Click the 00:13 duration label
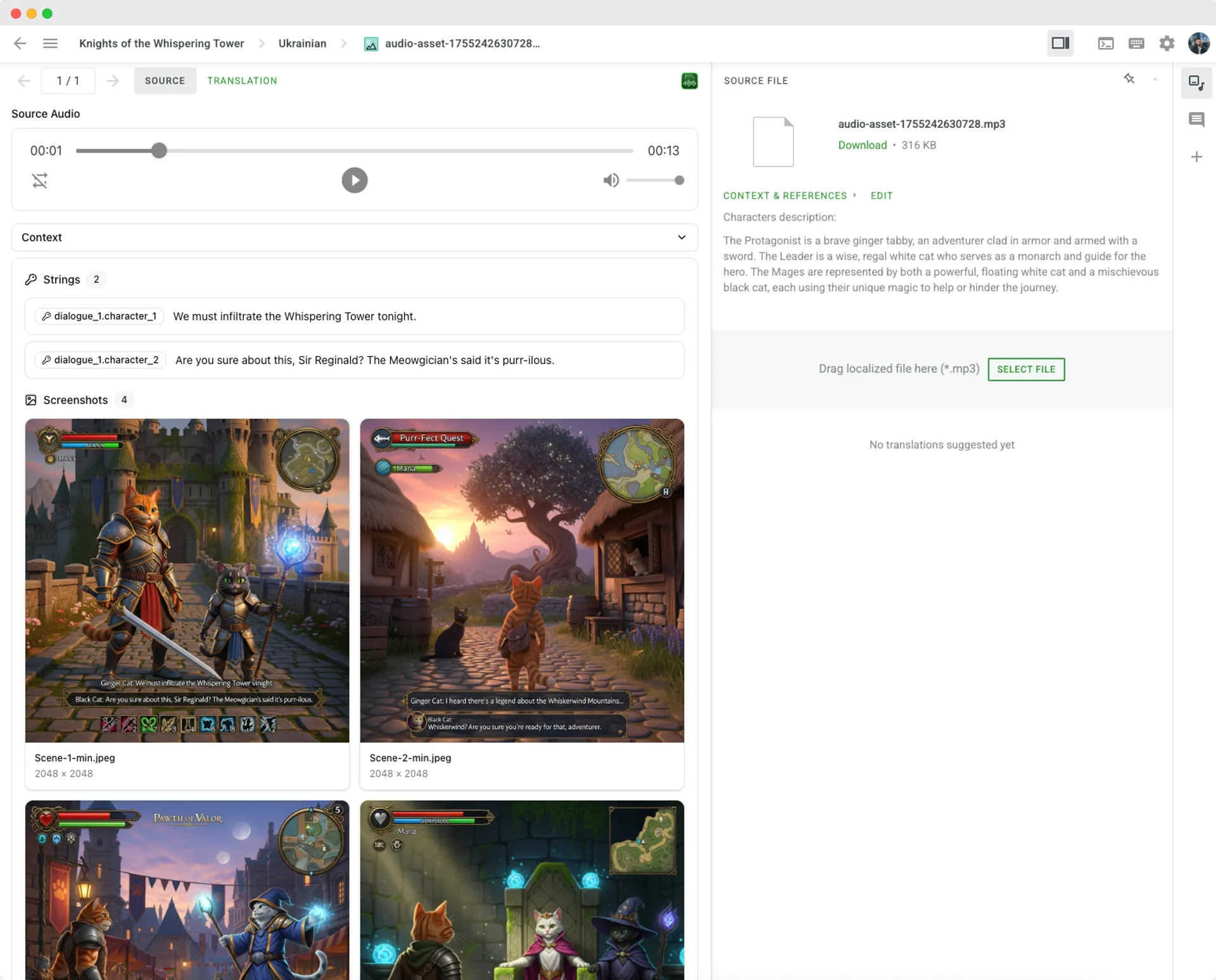The image size is (1216, 980). (663, 151)
